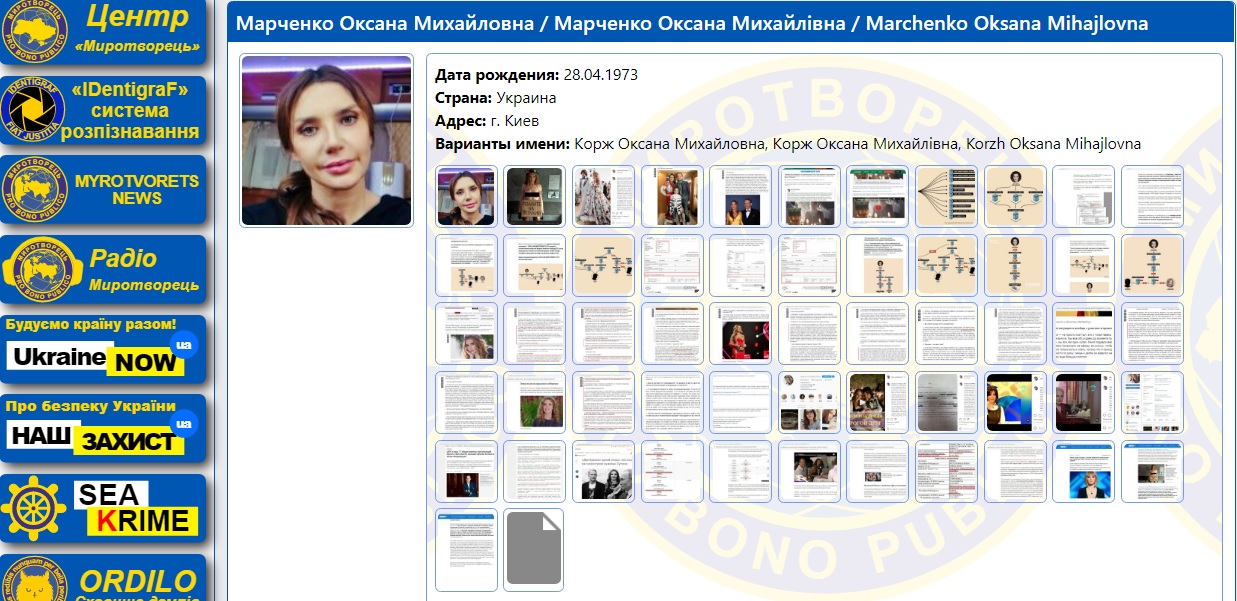This screenshot has width=1237, height=601.
Task: Open the Радіо Миротворець headphones banner
Action: point(103,269)
